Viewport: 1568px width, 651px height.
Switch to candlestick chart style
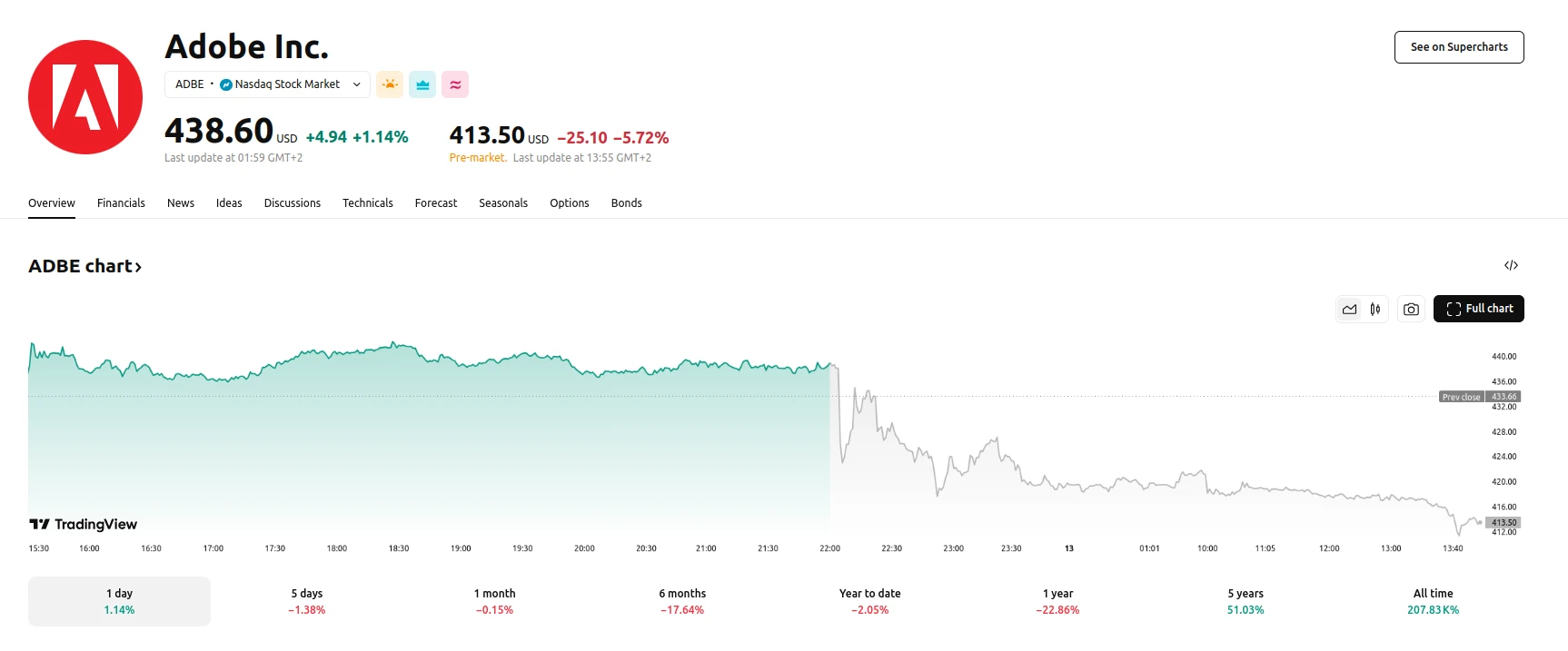[x=1375, y=310]
